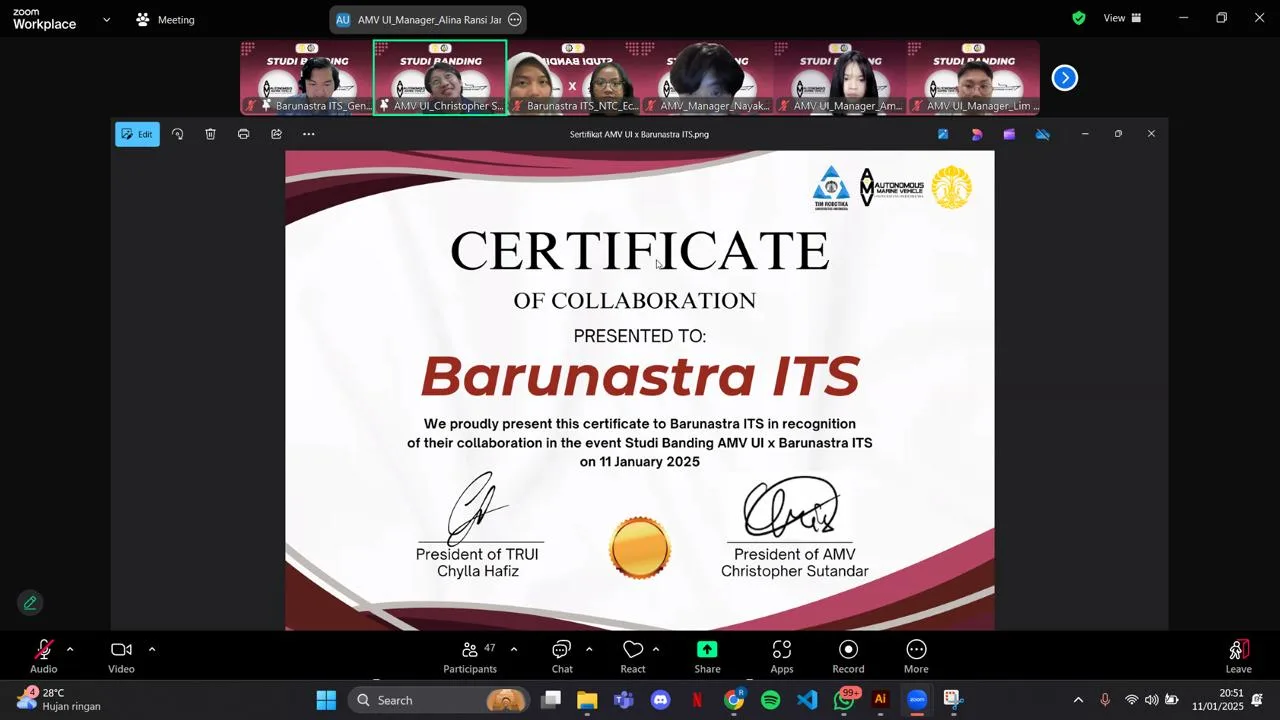Image resolution: width=1280 pixels, height=720 pixels.
Task: Open the View layout menu
Action: point(1122,18)
